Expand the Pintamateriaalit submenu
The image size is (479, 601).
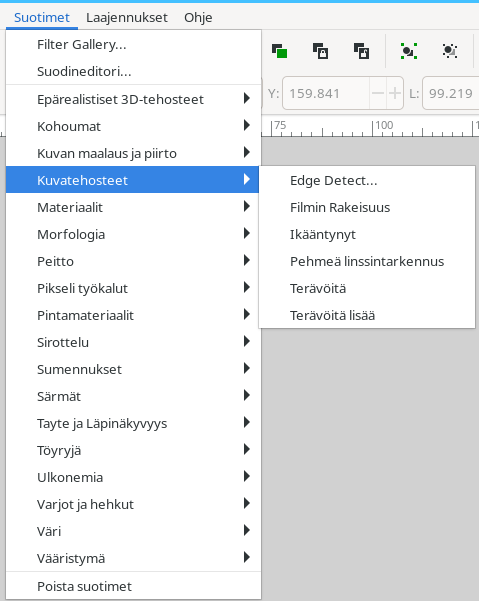point(133,315)
